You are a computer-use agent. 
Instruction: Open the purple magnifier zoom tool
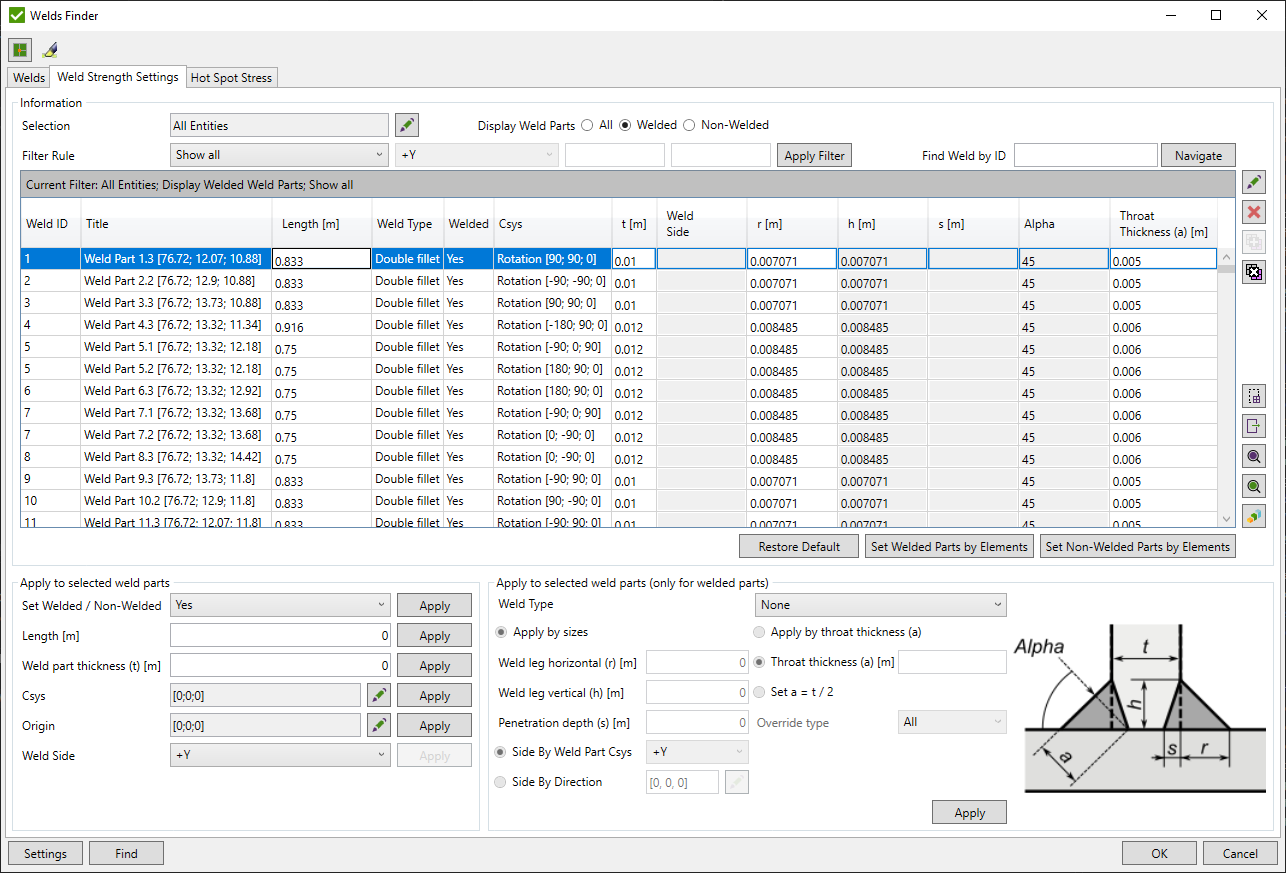1254,456
